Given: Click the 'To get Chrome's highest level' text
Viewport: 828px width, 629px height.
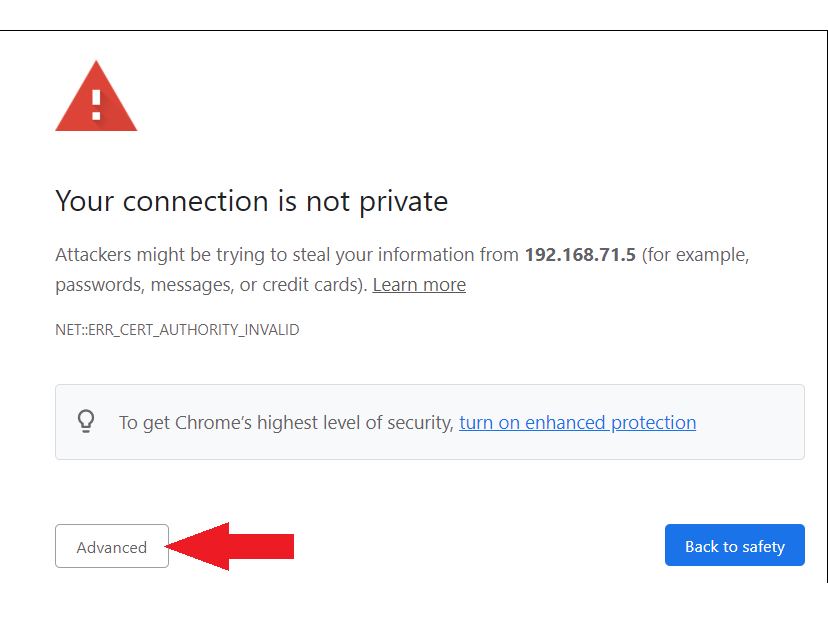Looking at the screenshot, I should click(286, 423).
